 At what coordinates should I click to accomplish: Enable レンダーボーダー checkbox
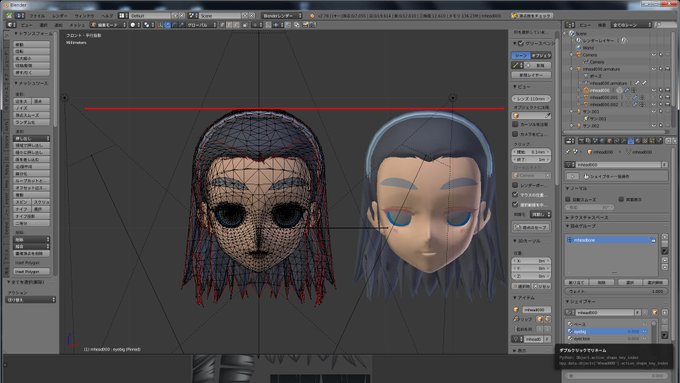pyautogui.click(x=515, y=185)
